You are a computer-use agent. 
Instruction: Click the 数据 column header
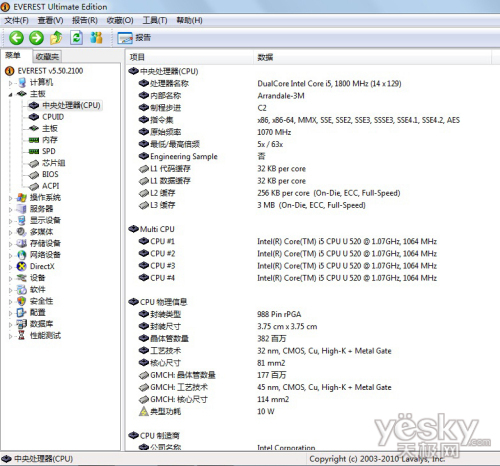tap(372, 57)
